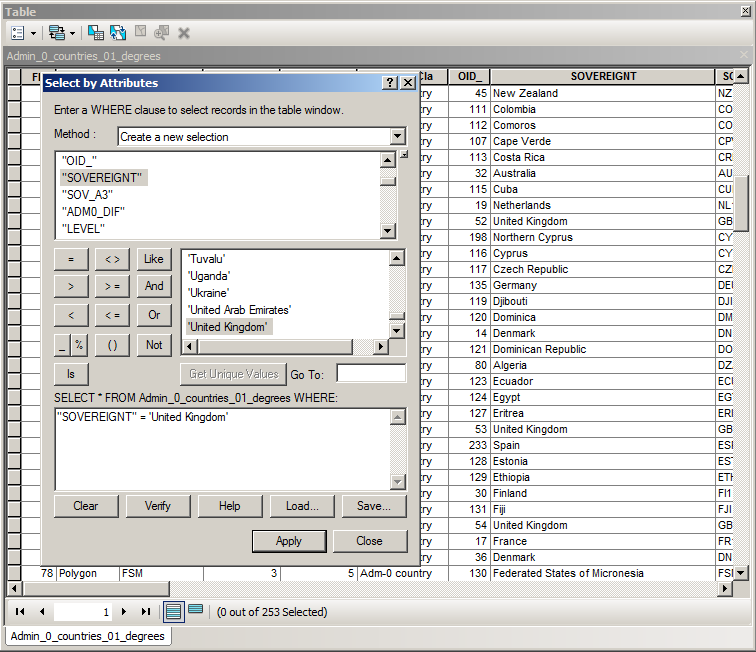756x652 pixels.
Task: Click the Clear button
Action: point(86,506)
